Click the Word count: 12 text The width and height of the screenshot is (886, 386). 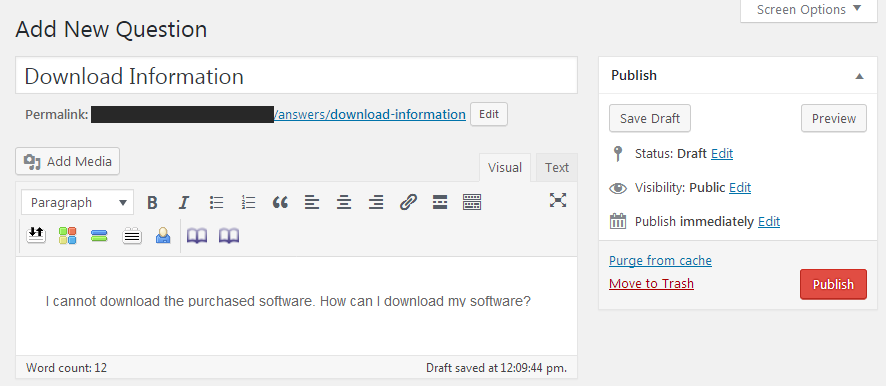point(66,368)
